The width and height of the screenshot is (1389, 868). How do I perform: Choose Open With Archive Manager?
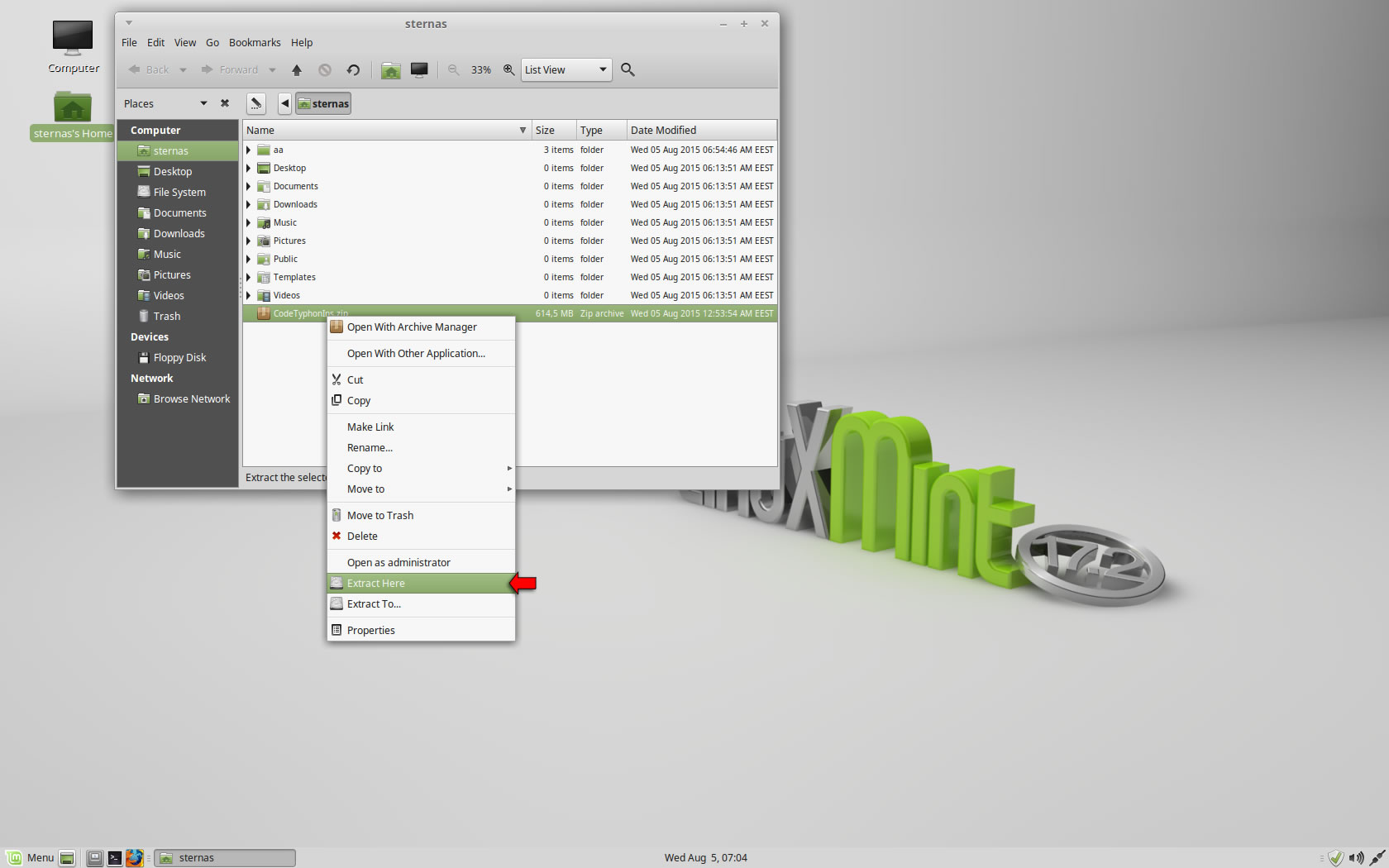click(421, 327)
